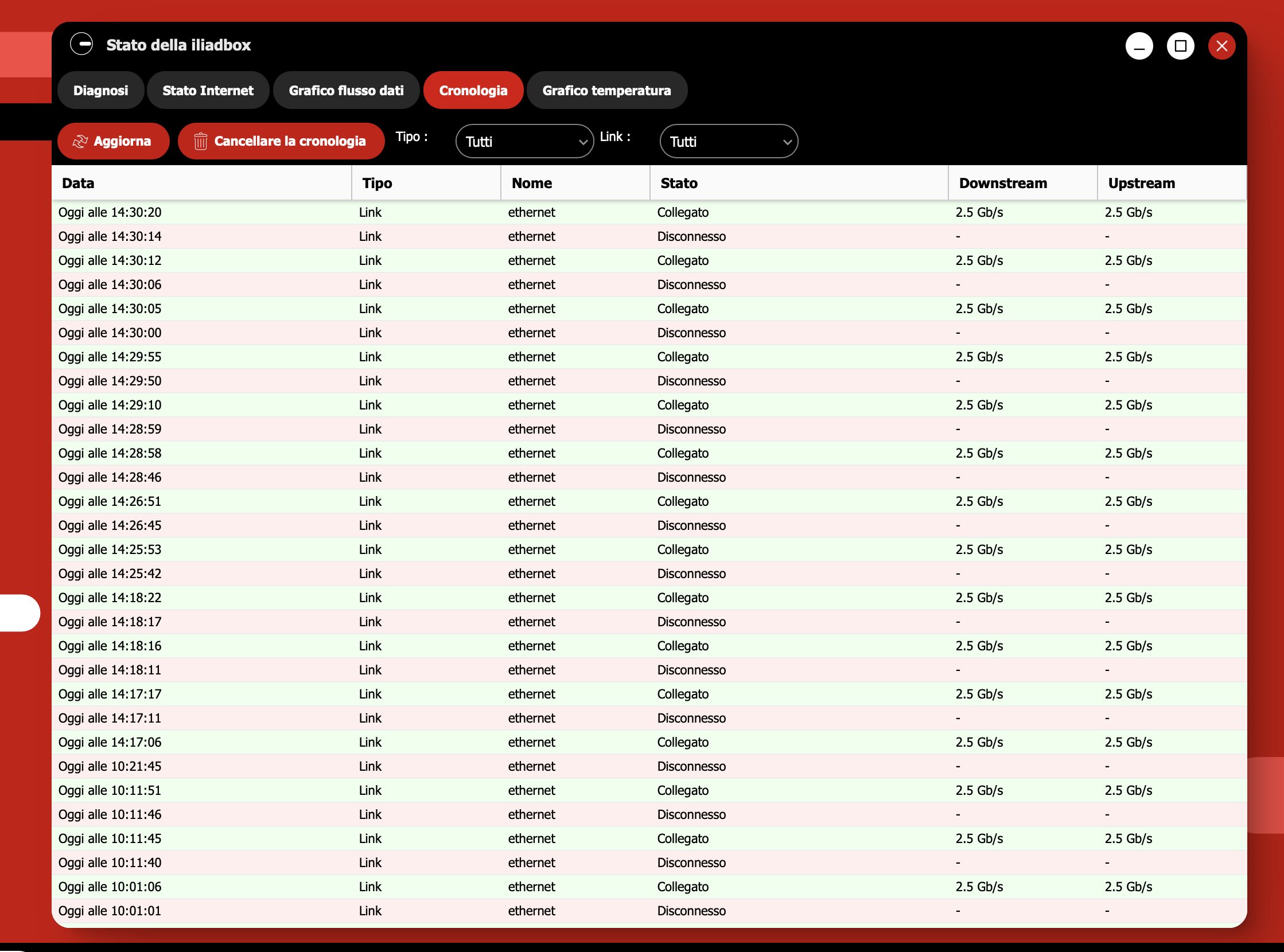Viewport: 1284px width, 952px height.
Task: Click the refresh icon on Aggiorna button
Action: coord(80,141)
